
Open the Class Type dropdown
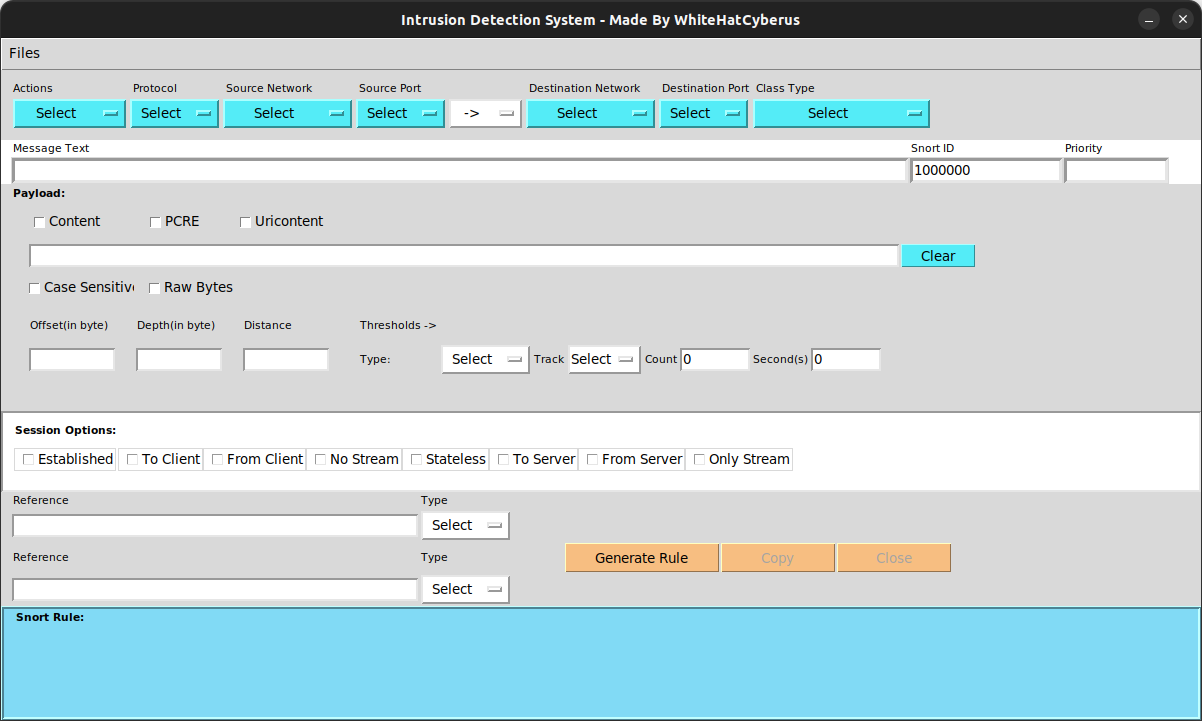[841, 113]
